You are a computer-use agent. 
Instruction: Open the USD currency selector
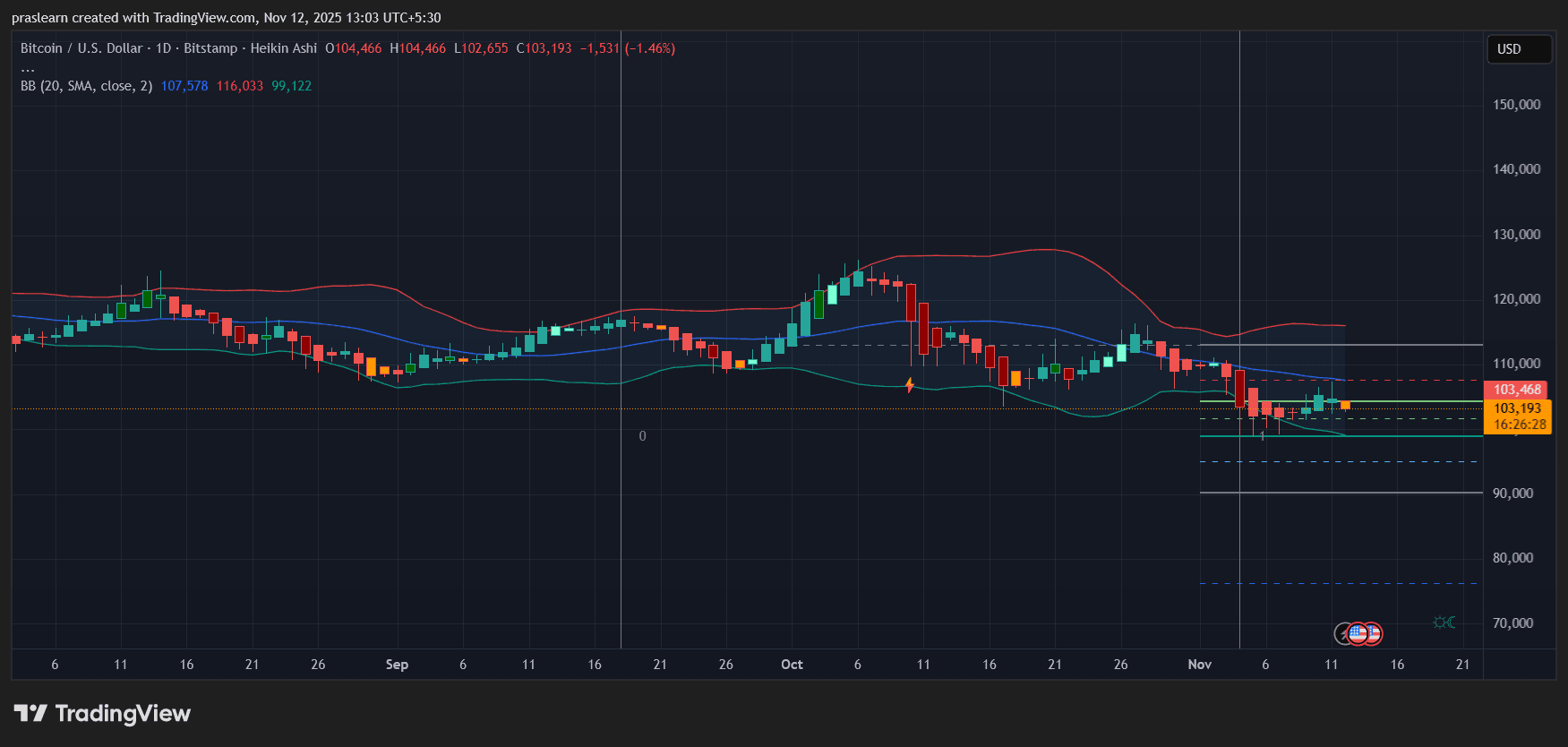click(x=1518, y=49)
